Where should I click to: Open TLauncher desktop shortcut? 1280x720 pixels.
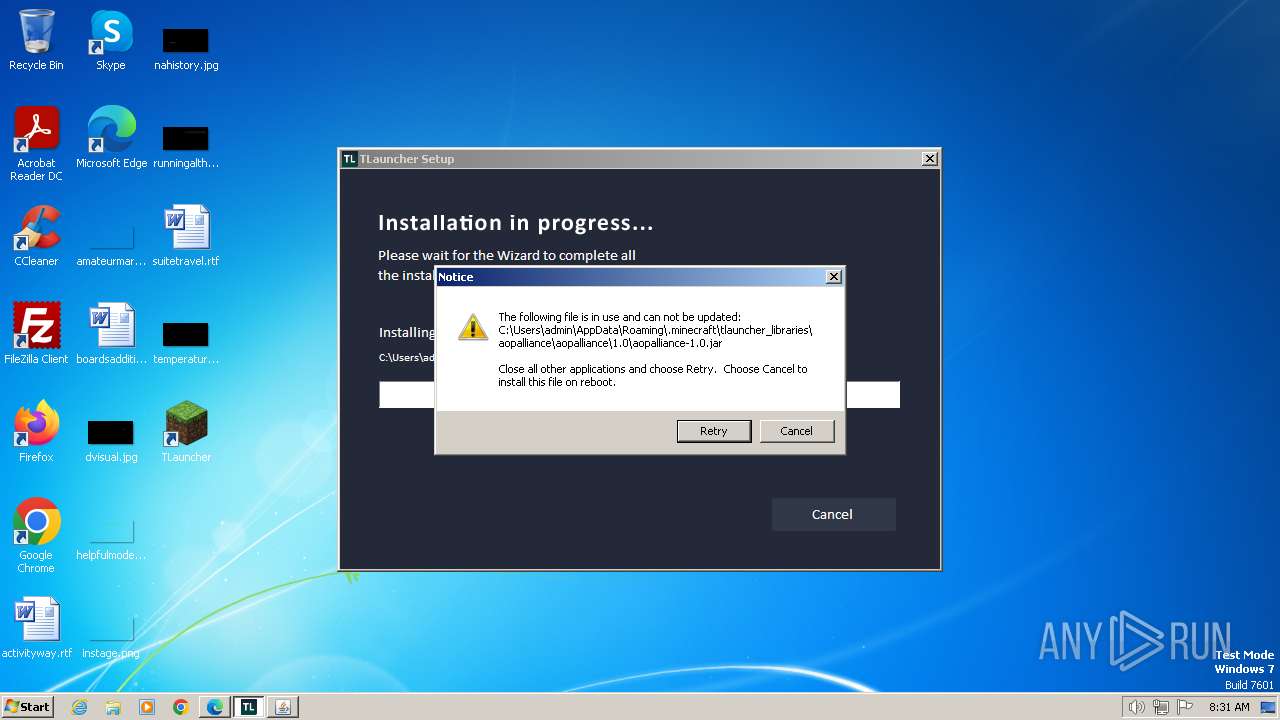point(186,432)
